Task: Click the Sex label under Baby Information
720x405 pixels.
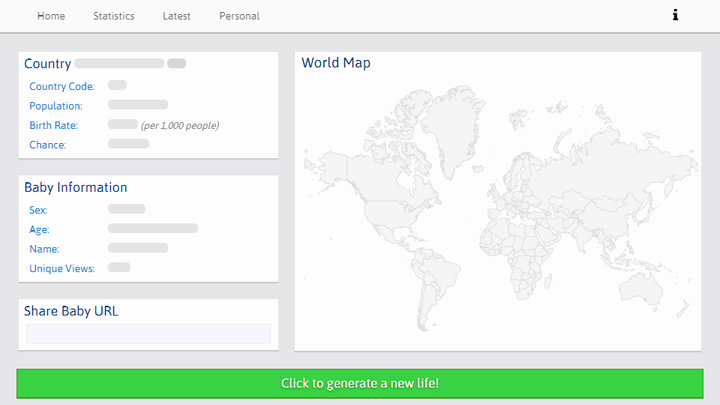Action: (x=38, y=210)
